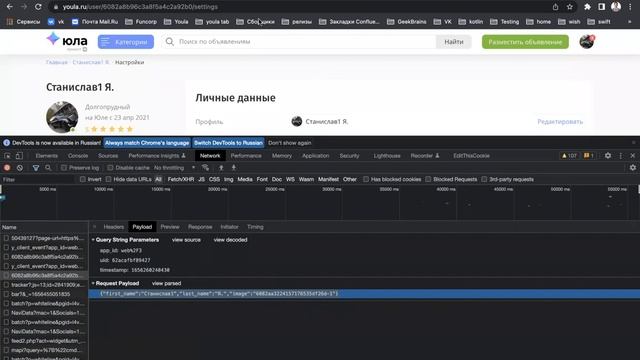
Task: Check the Invert filter checkbox
Action: pyautogui.click(x=83, y=179)
